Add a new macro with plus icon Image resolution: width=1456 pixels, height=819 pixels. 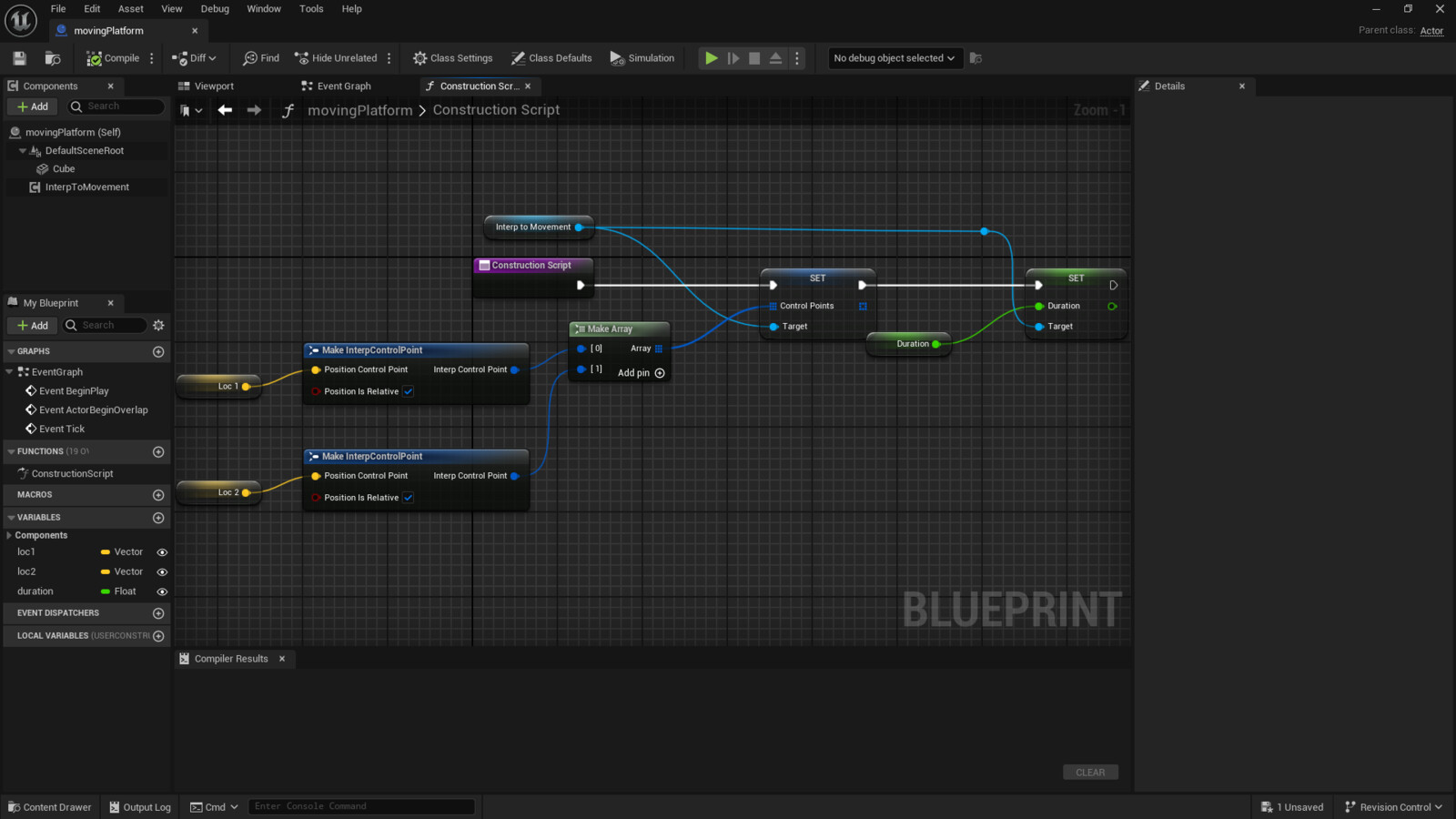click(x=158, y=495)
